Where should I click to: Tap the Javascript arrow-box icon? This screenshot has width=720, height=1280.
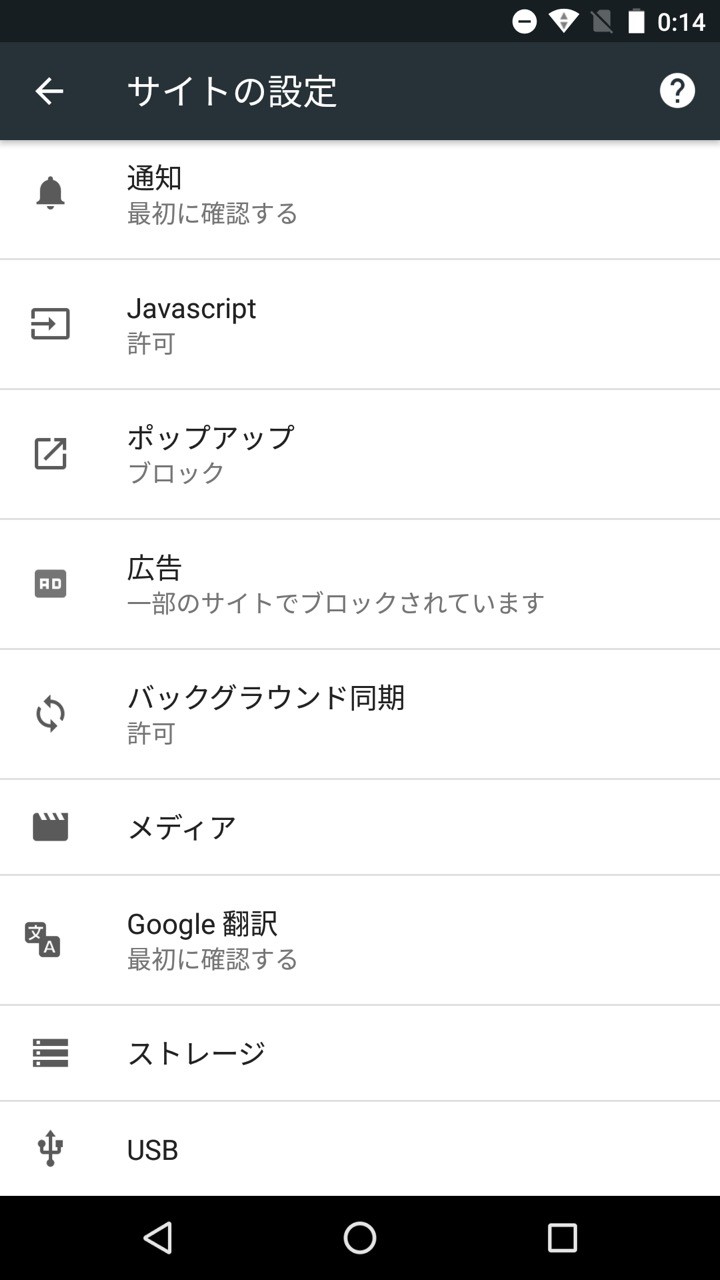click(x=50, y=324)
